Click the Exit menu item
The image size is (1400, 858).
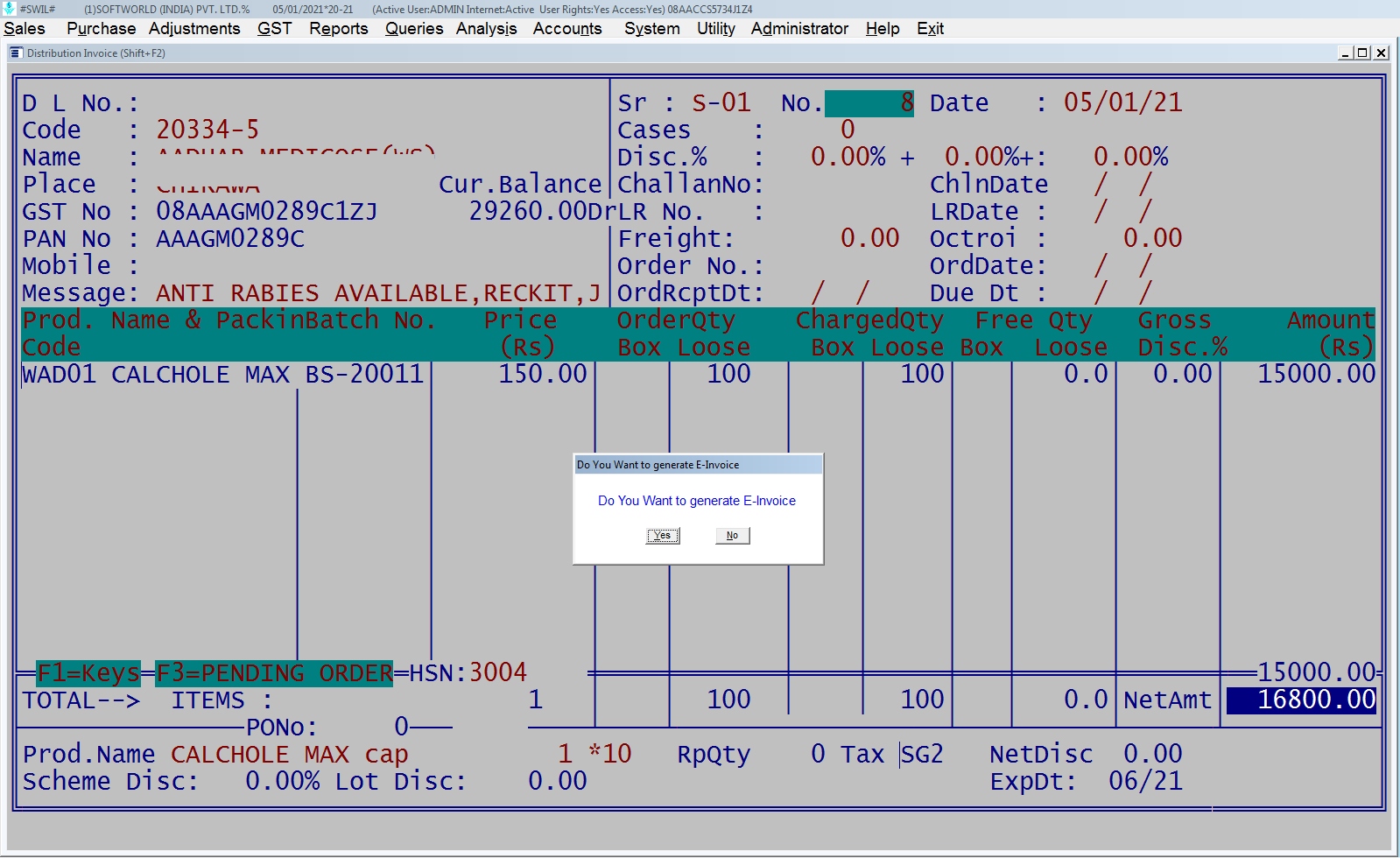click(x=930, y=29)
